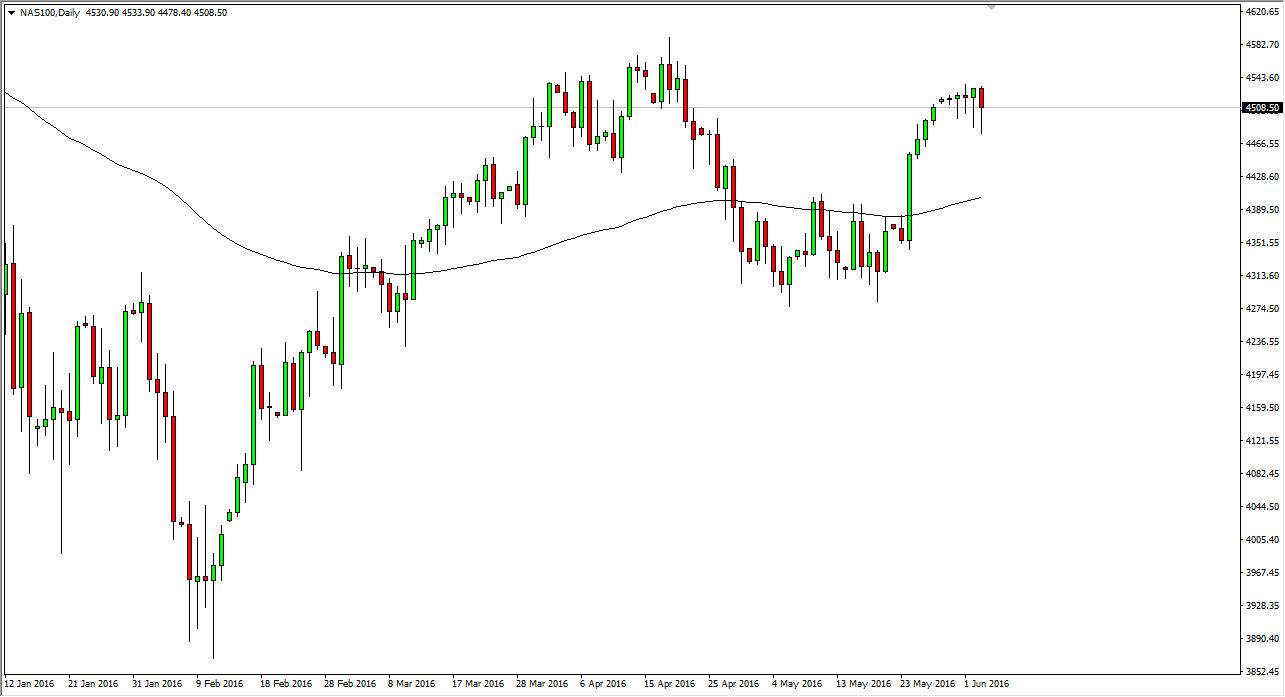Select the last red candlestick at chart's right end
Screen dimensions: 1285x697
tap(982, 98)
